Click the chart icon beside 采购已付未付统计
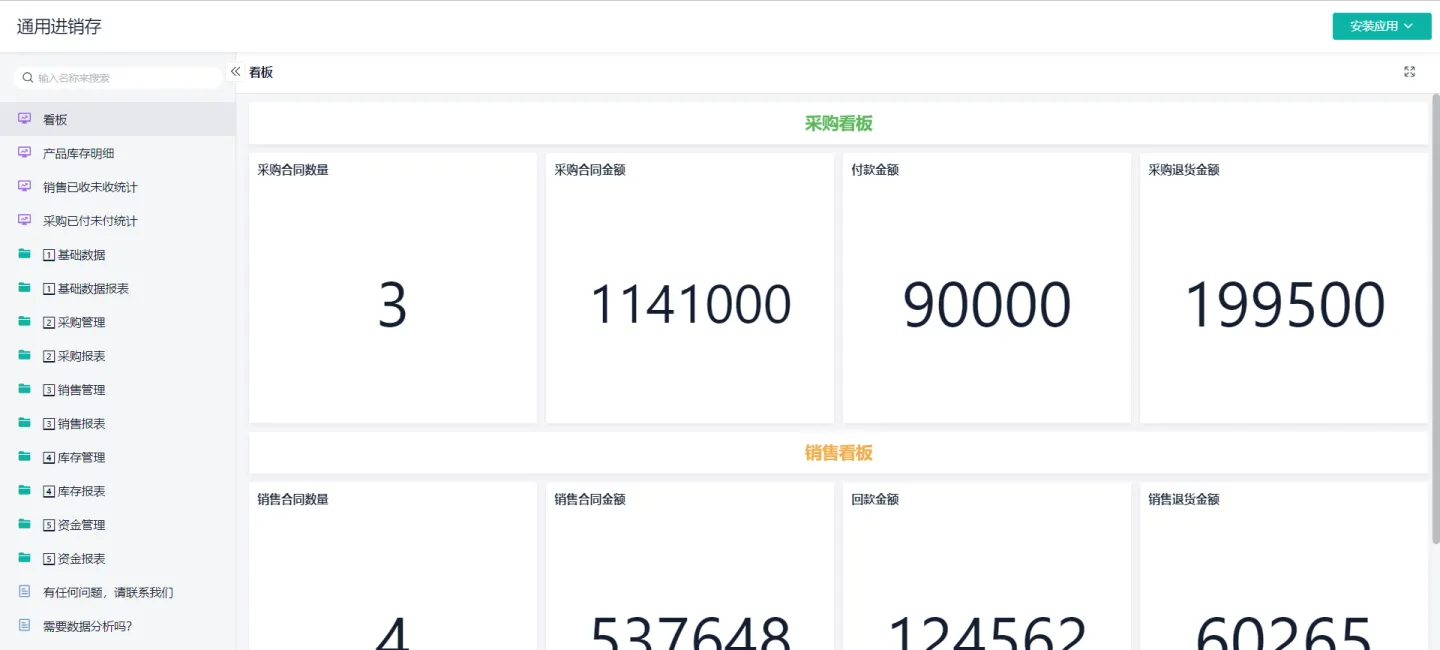 25,220
